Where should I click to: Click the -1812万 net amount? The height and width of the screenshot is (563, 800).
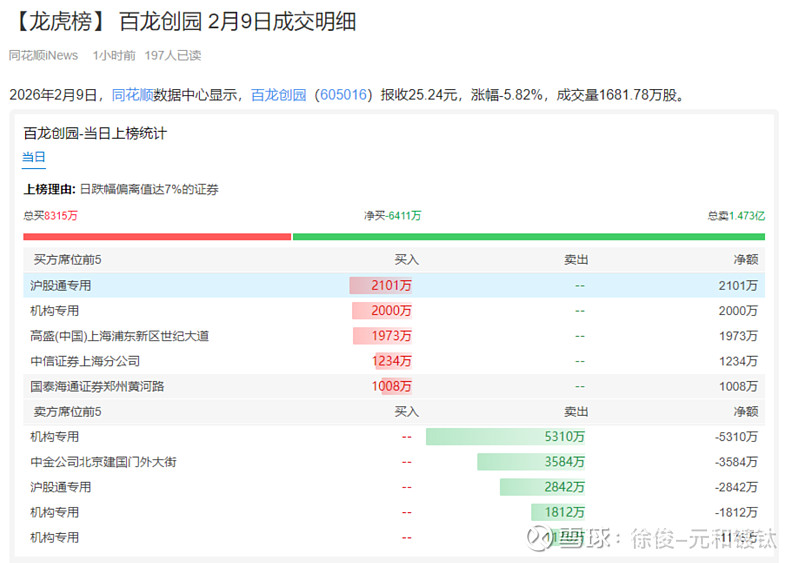pos(736,512)
